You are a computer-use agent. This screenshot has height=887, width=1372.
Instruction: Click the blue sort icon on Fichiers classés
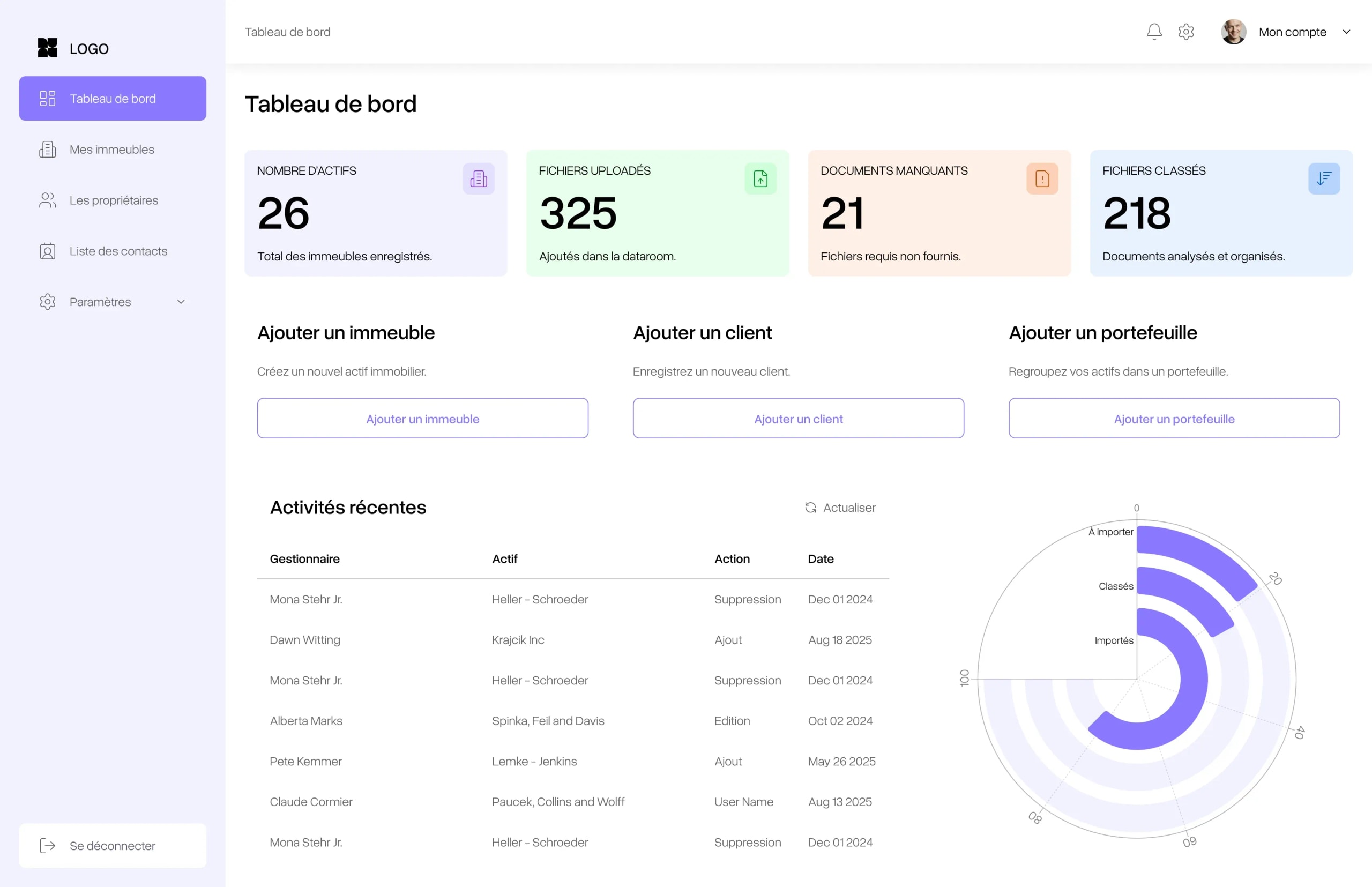[1324, 178]
